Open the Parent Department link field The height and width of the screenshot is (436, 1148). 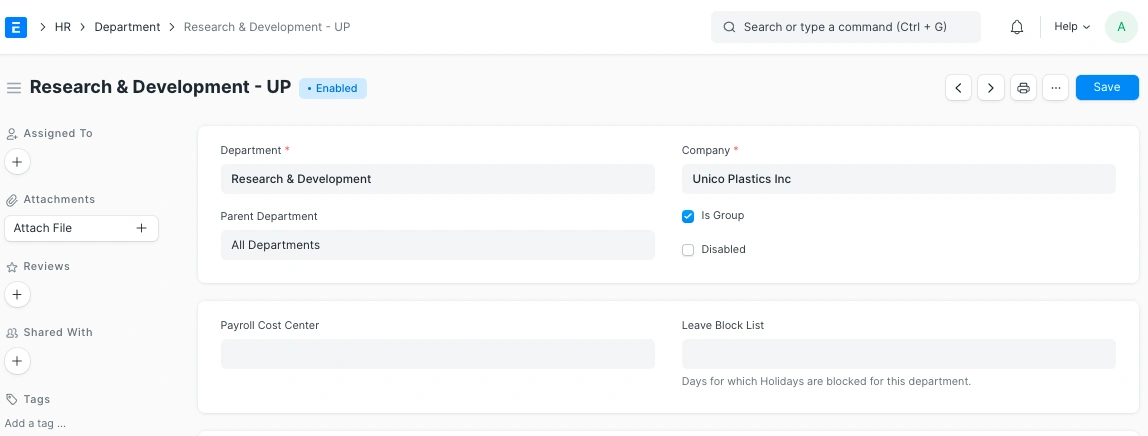(x=437, y=245)
